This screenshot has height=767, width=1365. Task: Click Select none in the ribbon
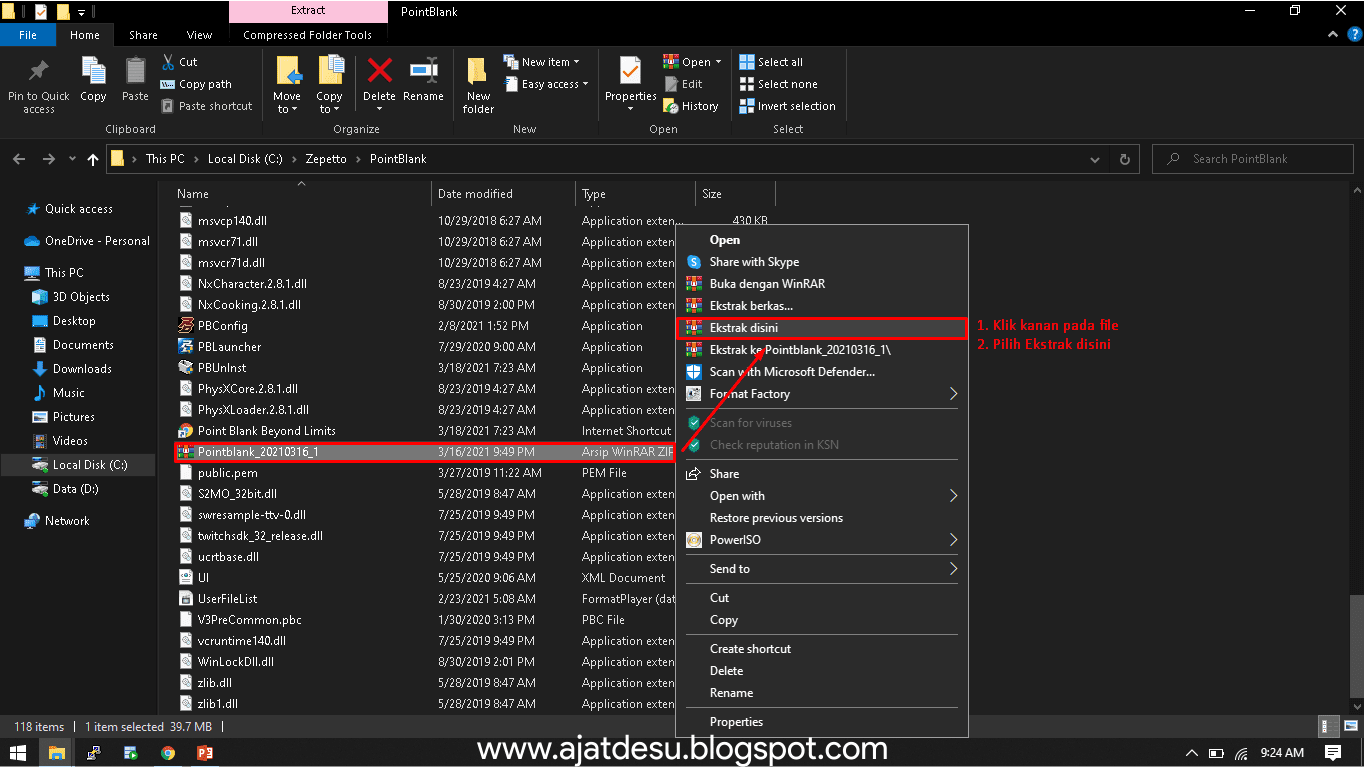click(x=778, y=84)
